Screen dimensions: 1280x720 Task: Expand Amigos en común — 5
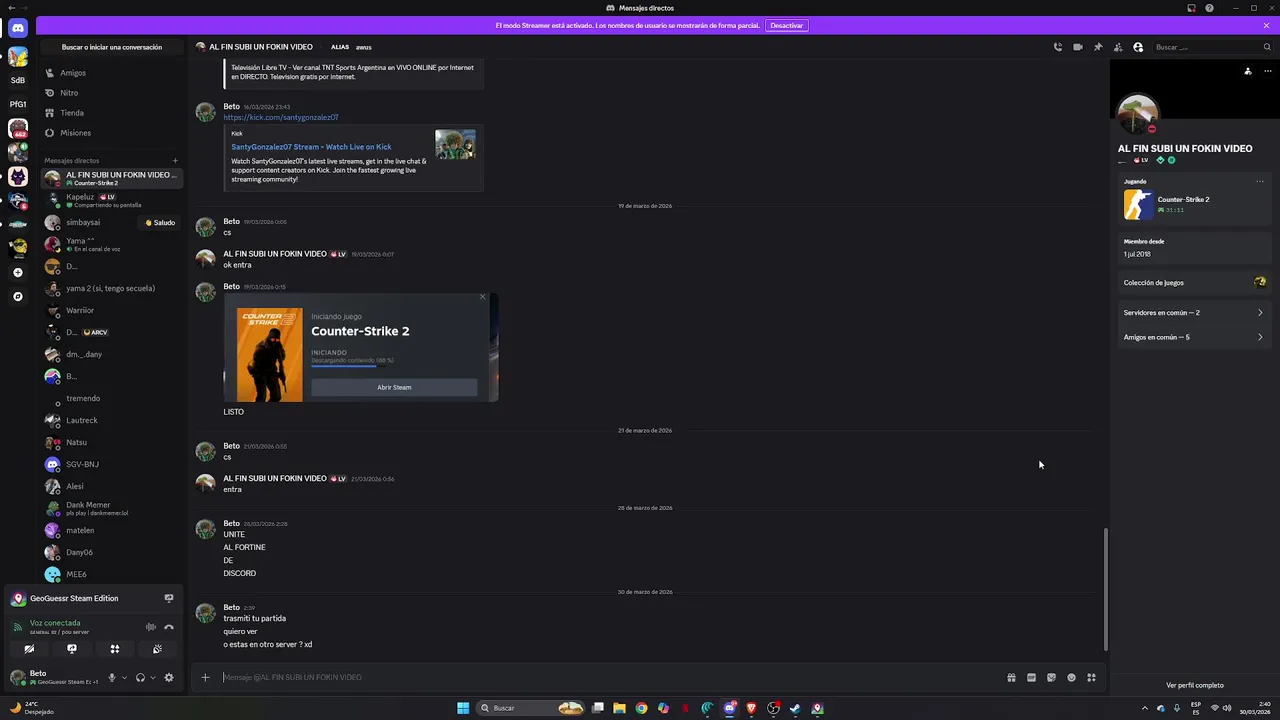(1194, 337)
